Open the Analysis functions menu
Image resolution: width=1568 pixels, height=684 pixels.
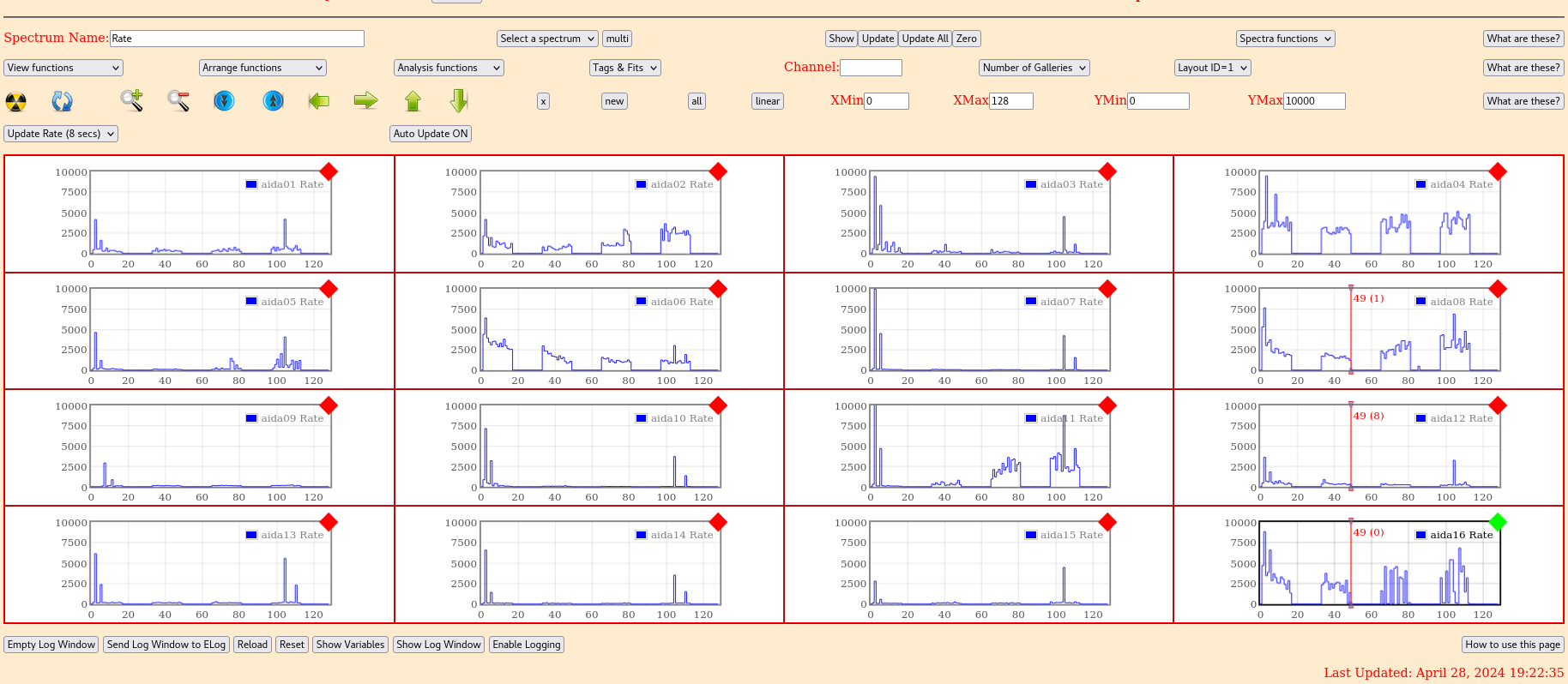click(x=448, y=68)
